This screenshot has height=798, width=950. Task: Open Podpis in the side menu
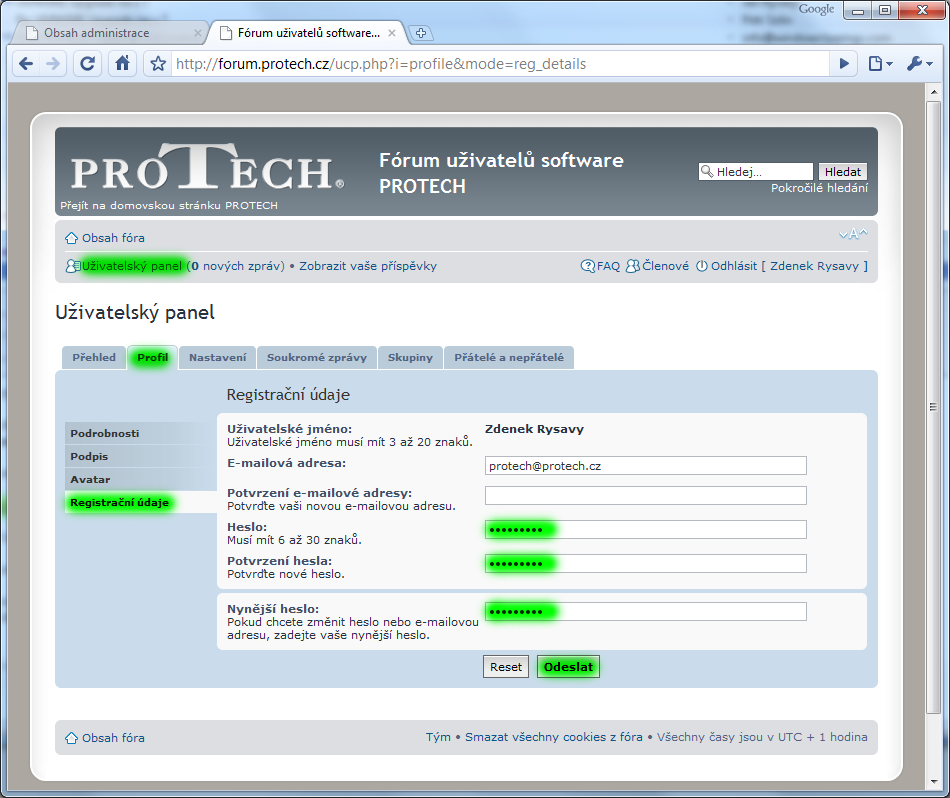point(141,456)
